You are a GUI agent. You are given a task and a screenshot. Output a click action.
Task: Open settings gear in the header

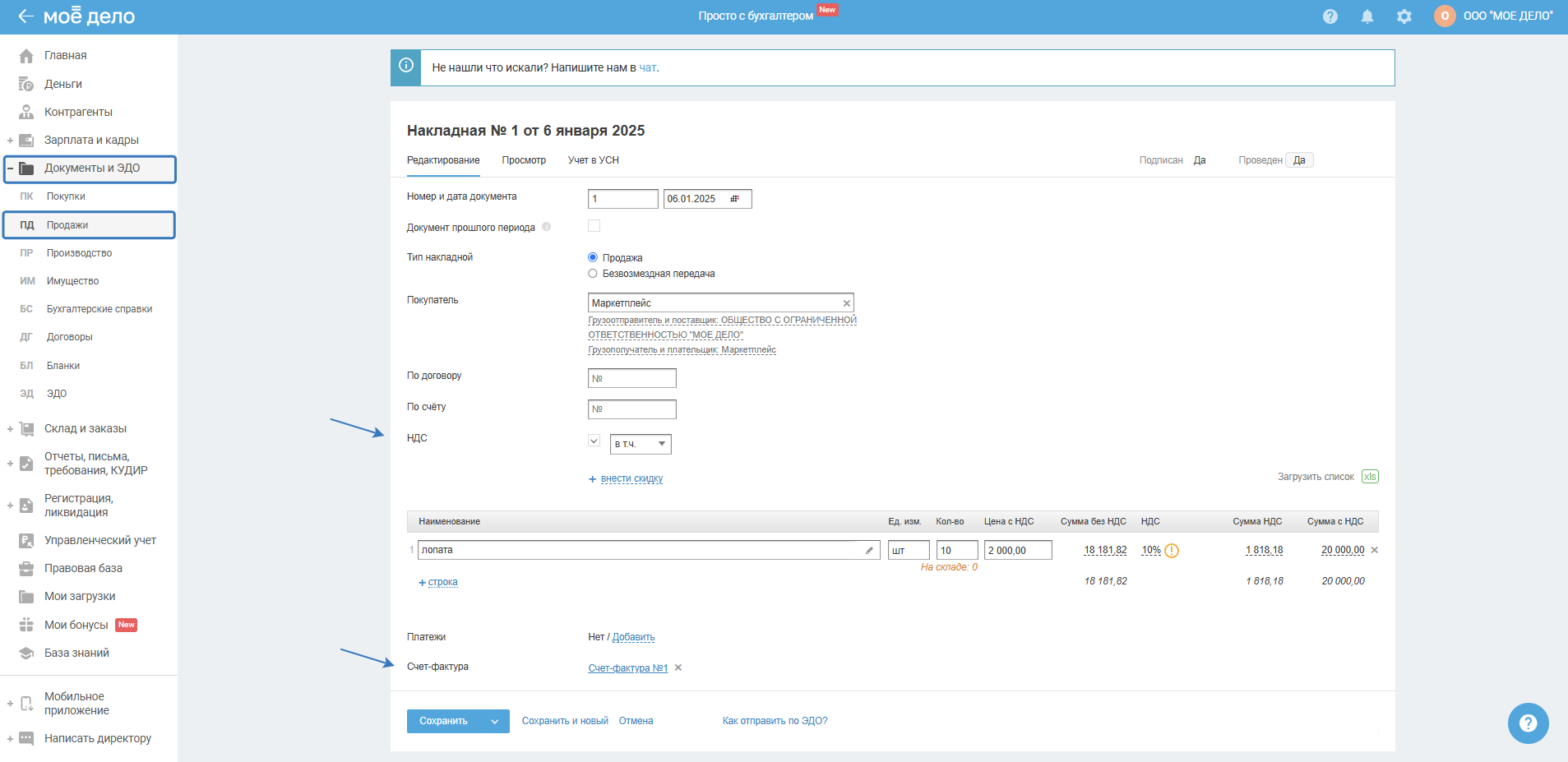pyautogui.click(x=1404, y=16)
